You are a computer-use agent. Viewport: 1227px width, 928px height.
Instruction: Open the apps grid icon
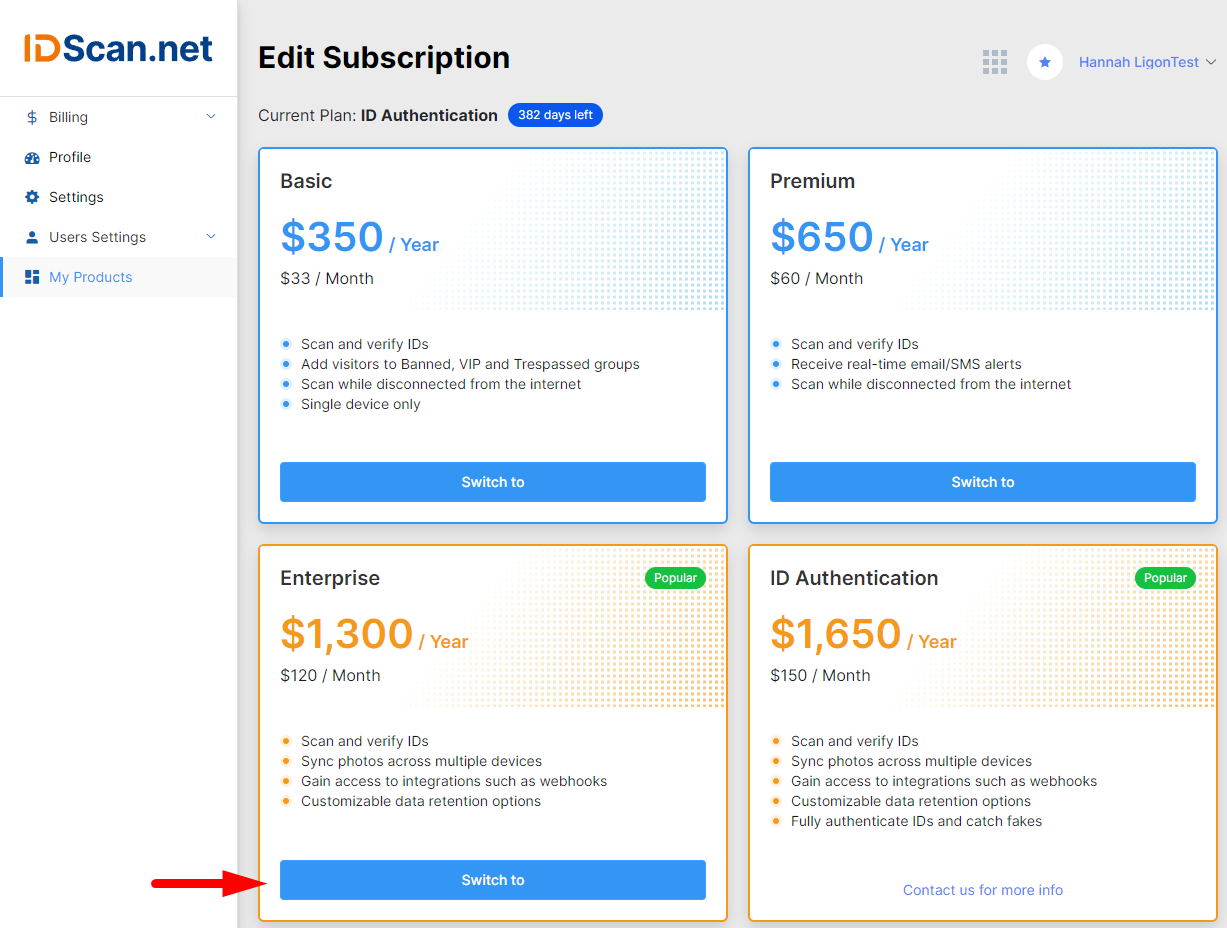(994, 62)
